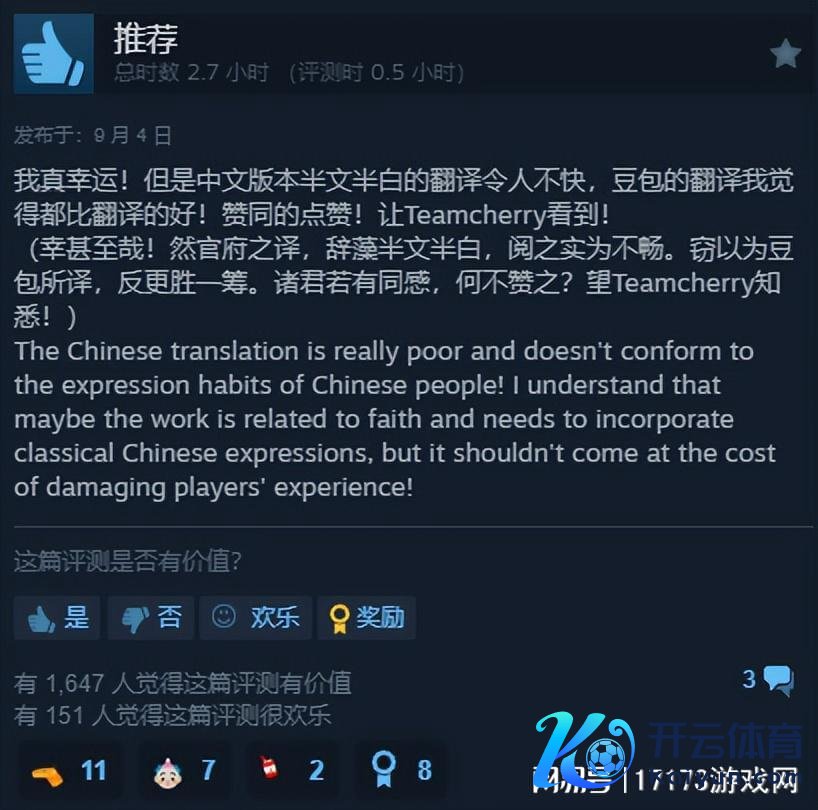This screenshot has height=810, width=818.
Task: Click the smiley face on the 欢乐 button
Action: click(224, 616)
